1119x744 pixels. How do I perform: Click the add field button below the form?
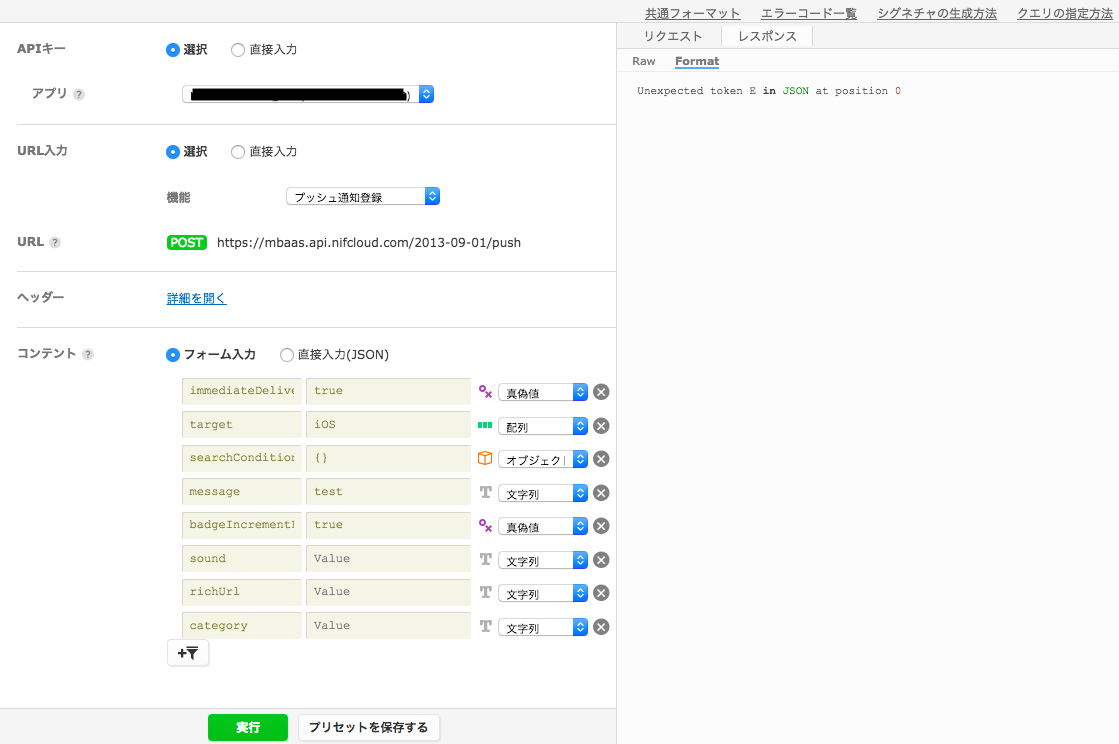click(x=188, y=652)
